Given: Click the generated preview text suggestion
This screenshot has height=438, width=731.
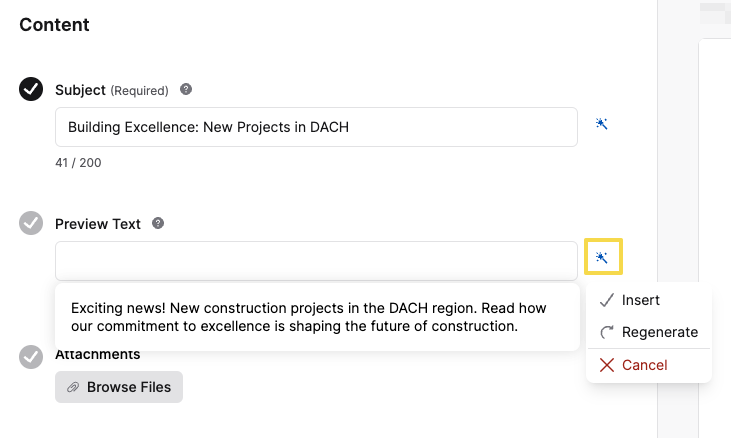Looking at the screenshot, I should click(x=308, y=317).
